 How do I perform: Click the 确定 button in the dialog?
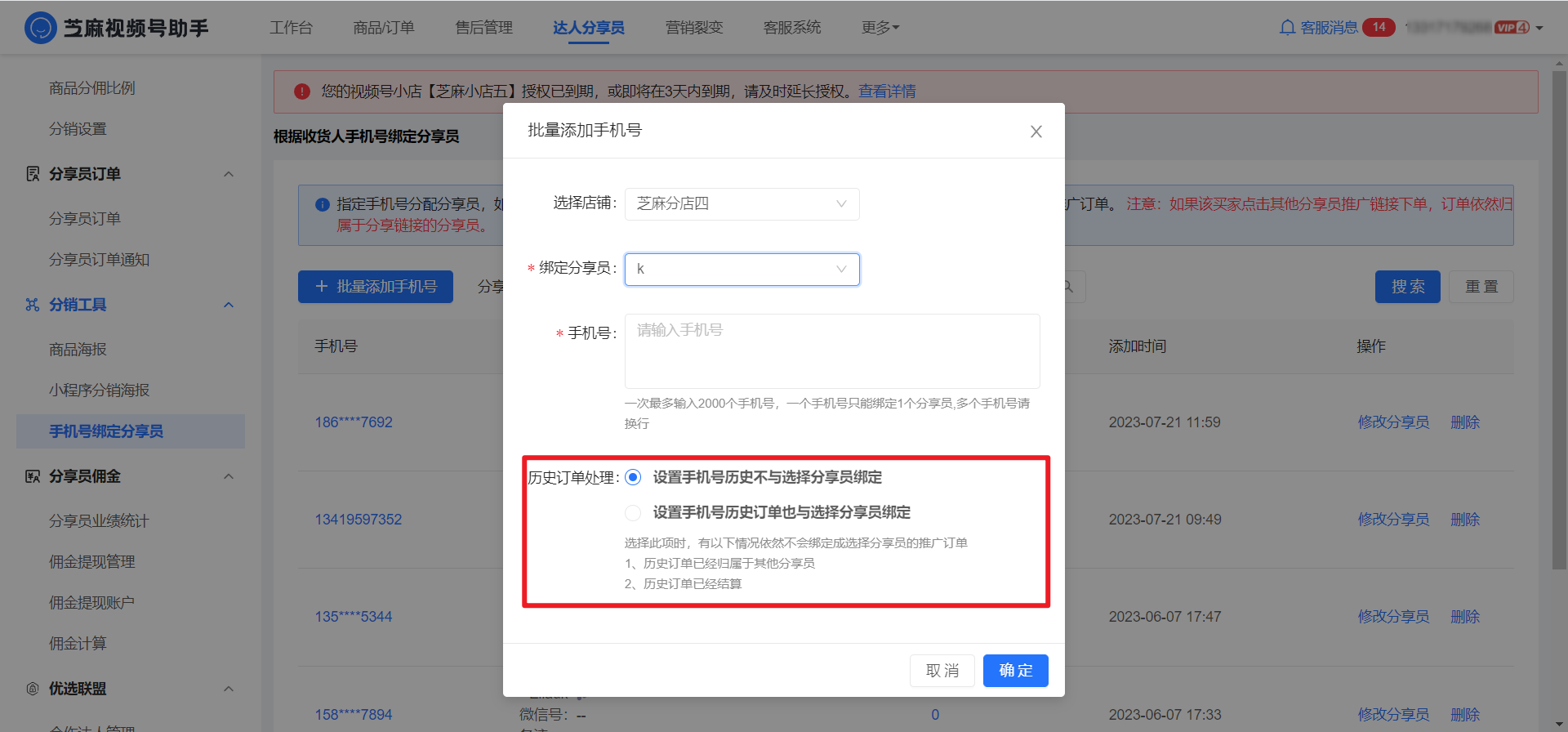pyautogui.click(x=1015, y=671)
